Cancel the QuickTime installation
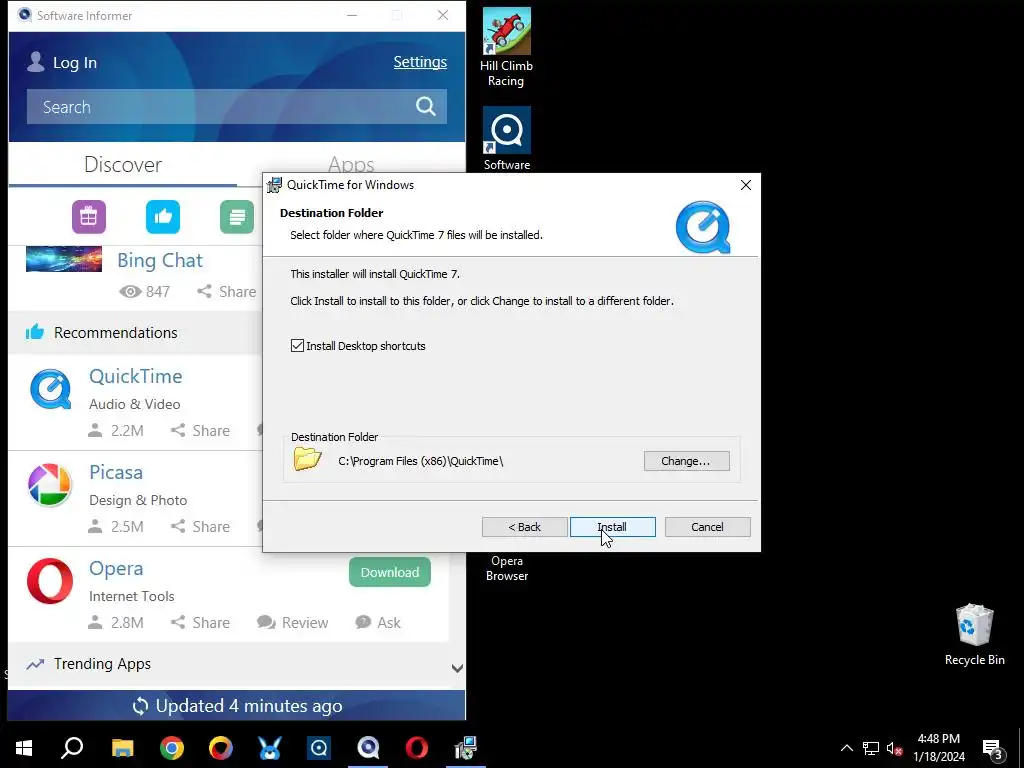1024x768 pixels. [707, 527]
